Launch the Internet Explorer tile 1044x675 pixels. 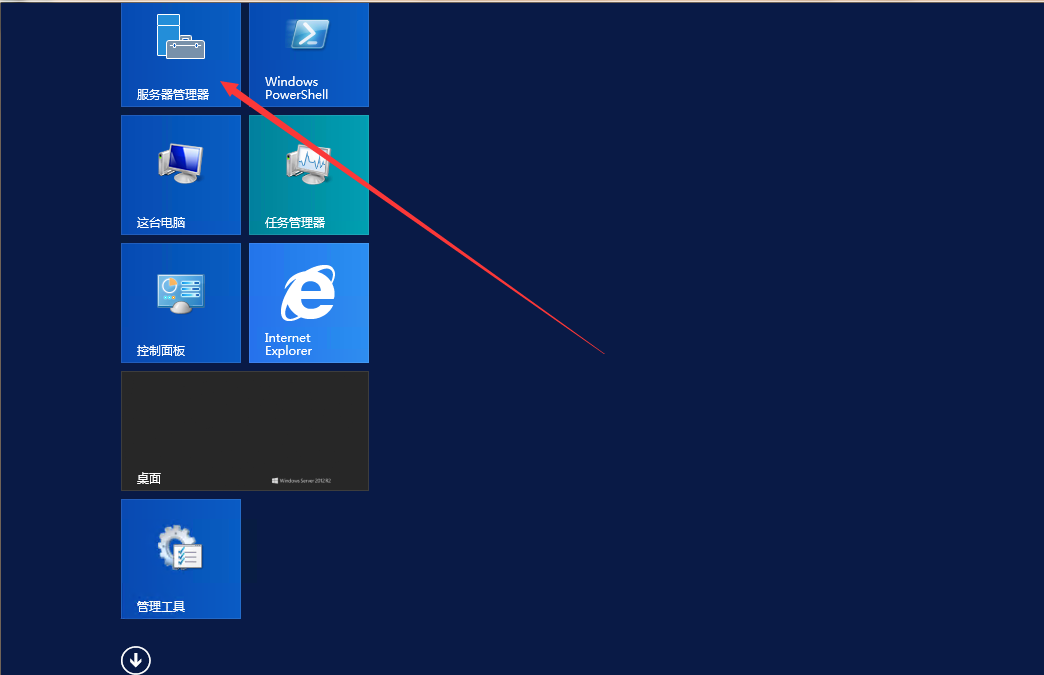pyautogui.click(x=309, y=303)
